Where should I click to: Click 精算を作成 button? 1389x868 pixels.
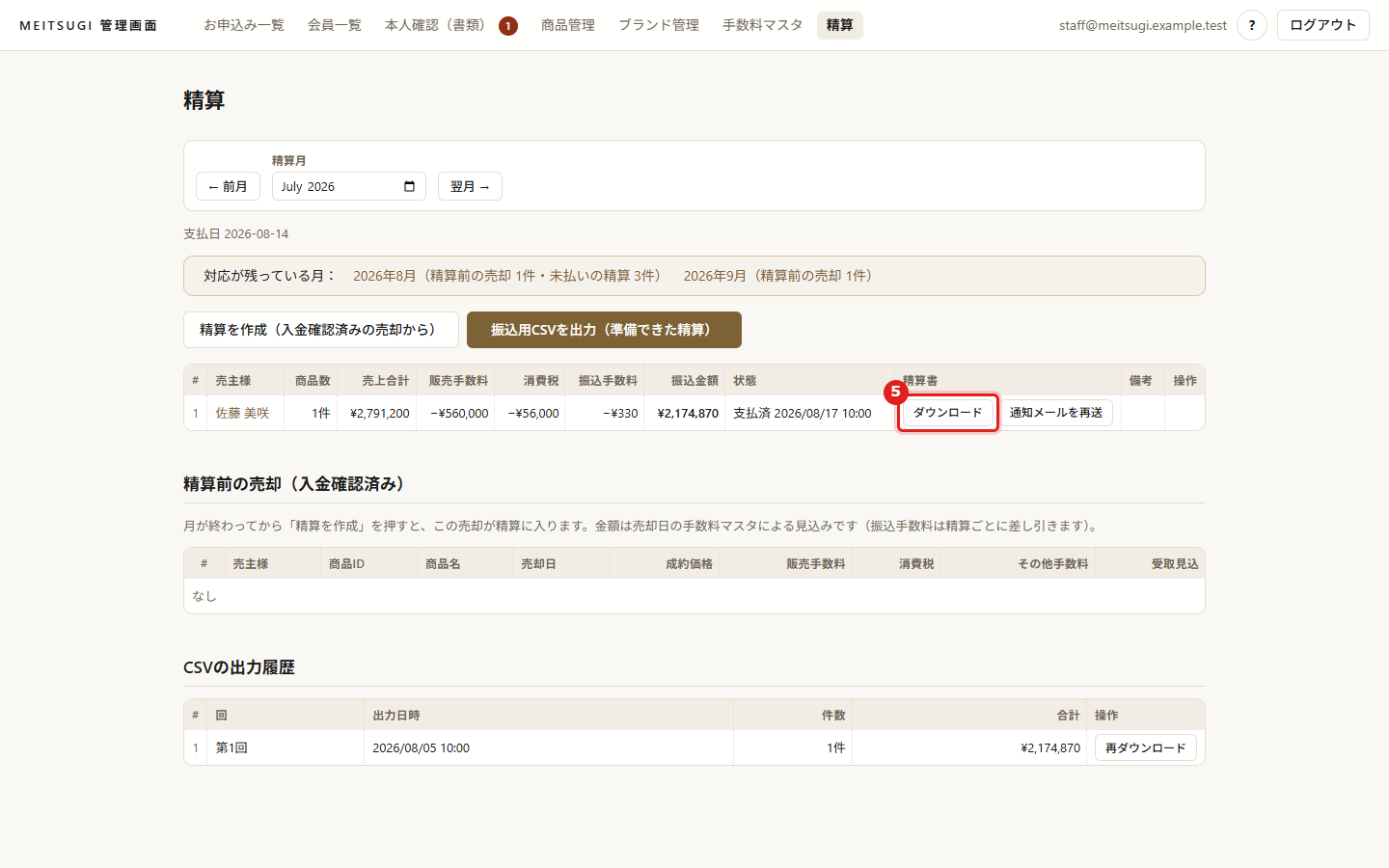pyautogui.click(x=321, y=330)
